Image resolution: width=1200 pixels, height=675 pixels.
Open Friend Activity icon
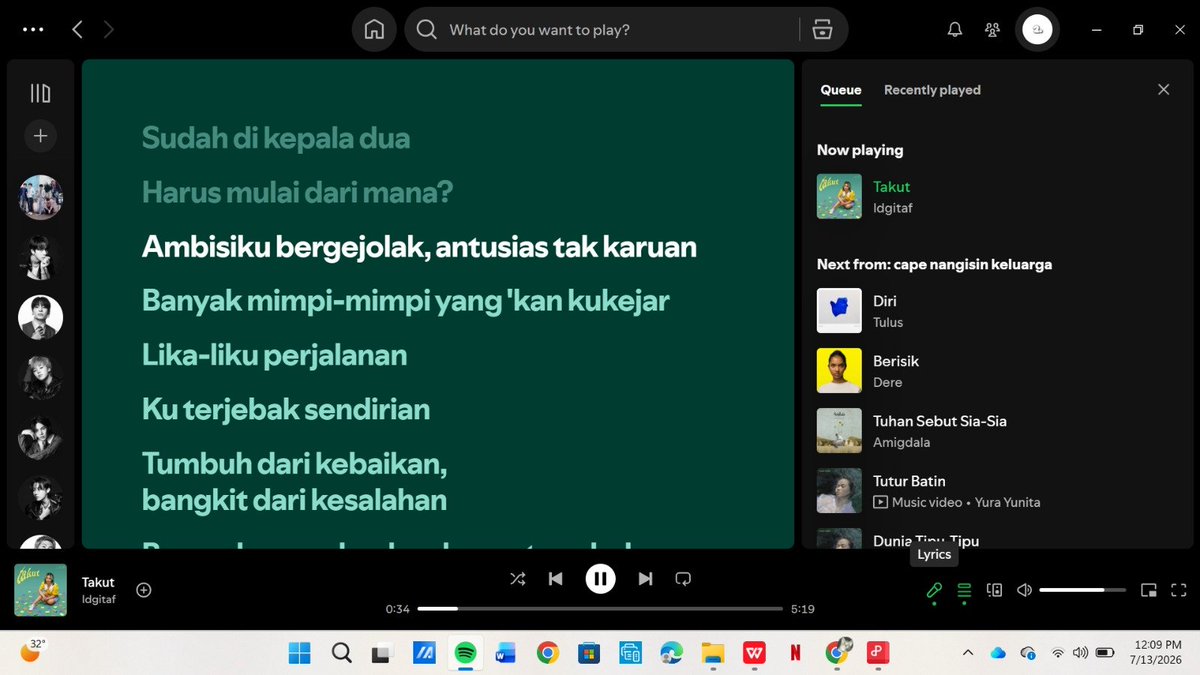992,30
